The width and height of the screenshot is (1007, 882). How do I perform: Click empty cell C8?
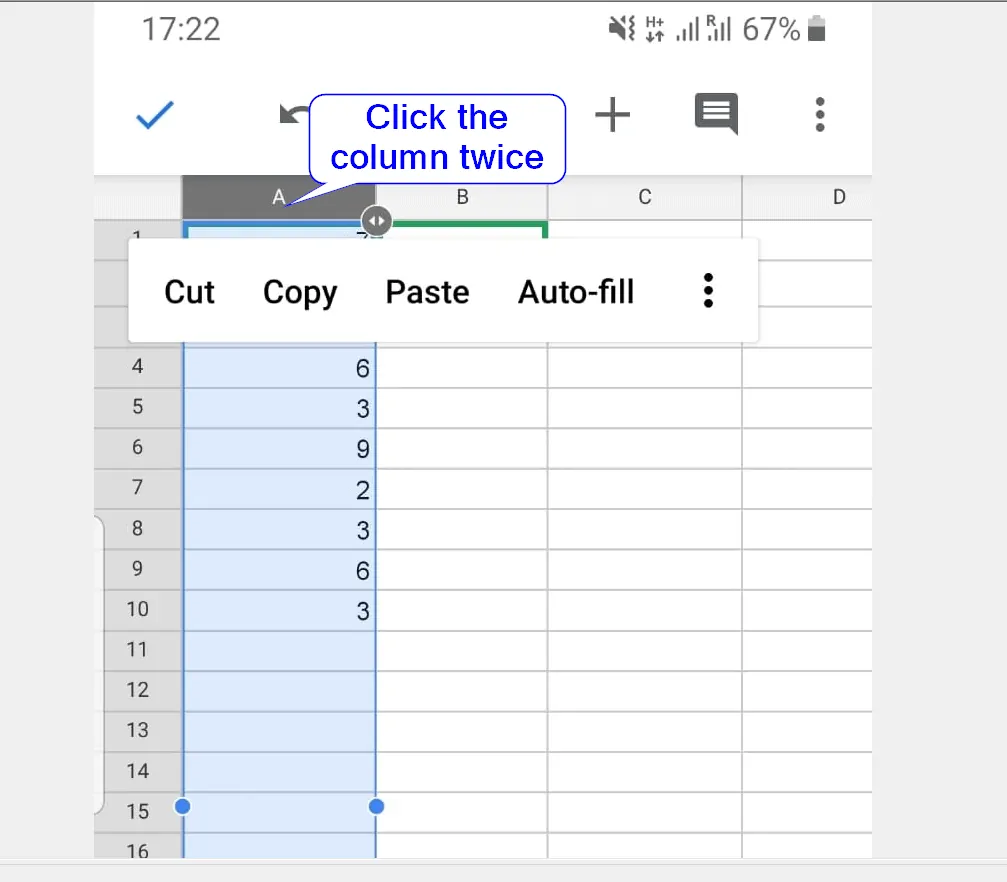tap(645, 529)
